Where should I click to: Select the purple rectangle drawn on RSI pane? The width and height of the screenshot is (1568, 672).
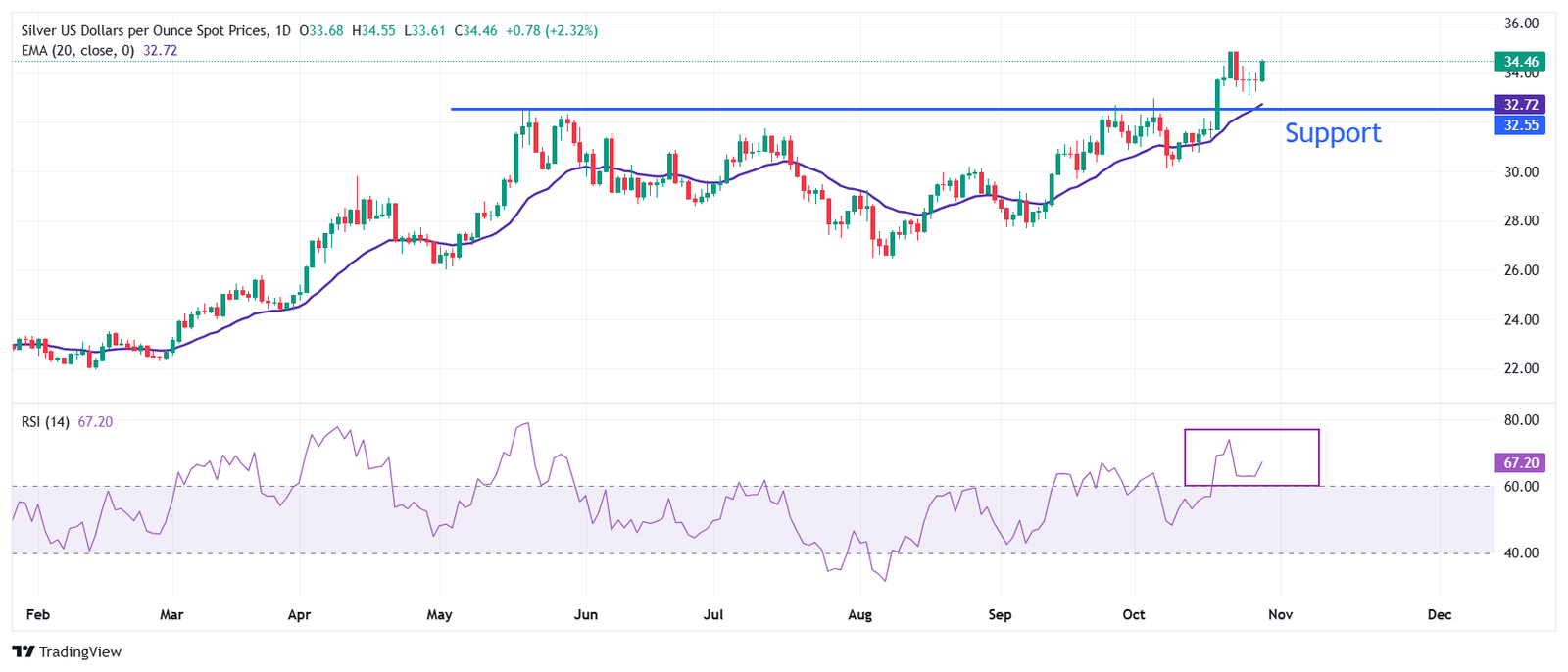(x=1251, y=430)
